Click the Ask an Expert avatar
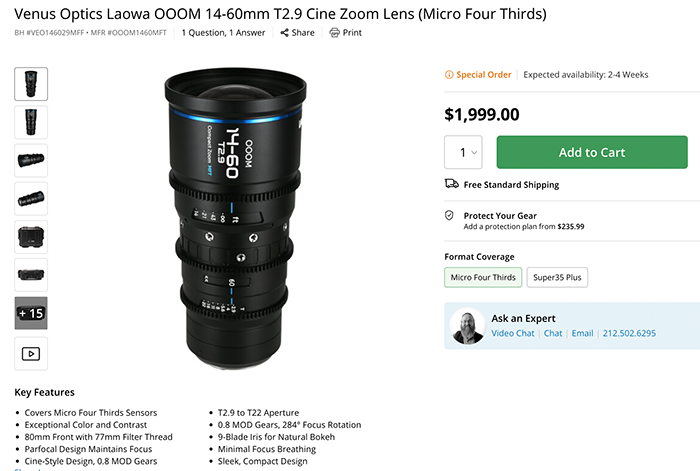 tap(467, 325)
